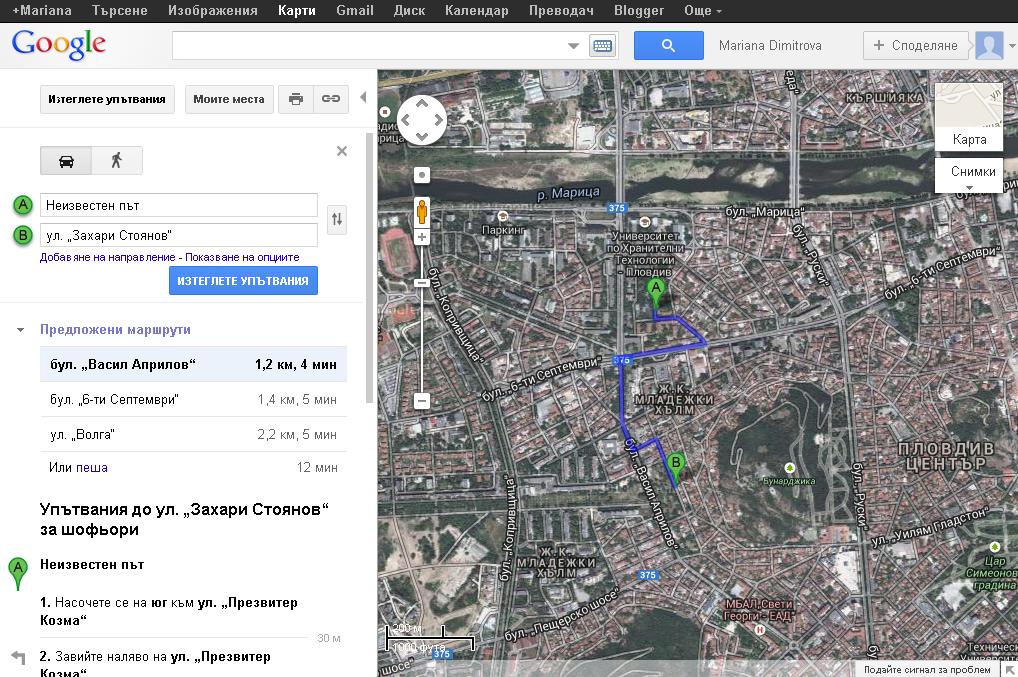Open the Още menu
The height and width of the screenshot is (677, 1018).
(x=703, y=11)
